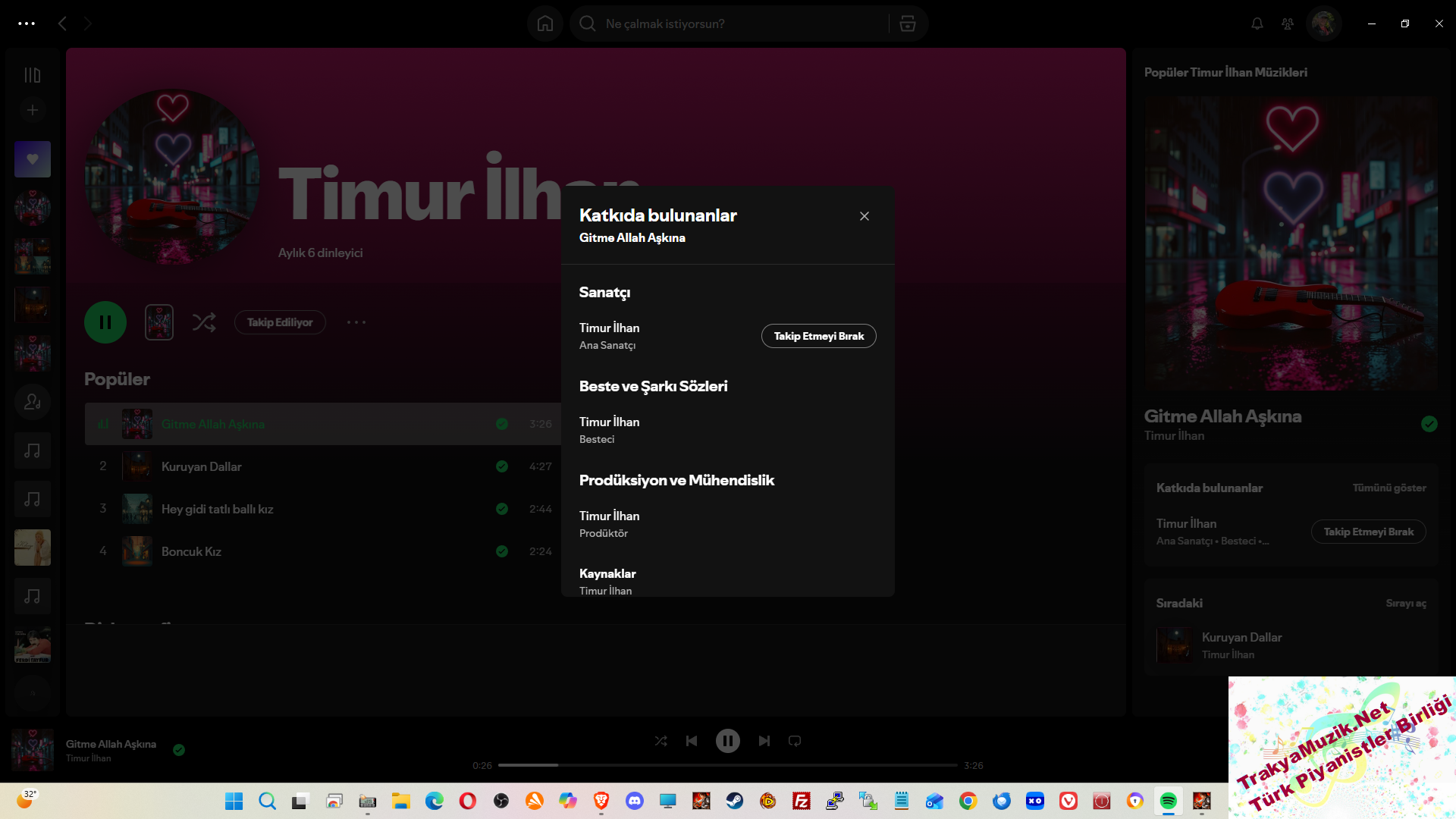Go forward with the right arrow
Screen dimensions: 1456x819
point(88,24)
